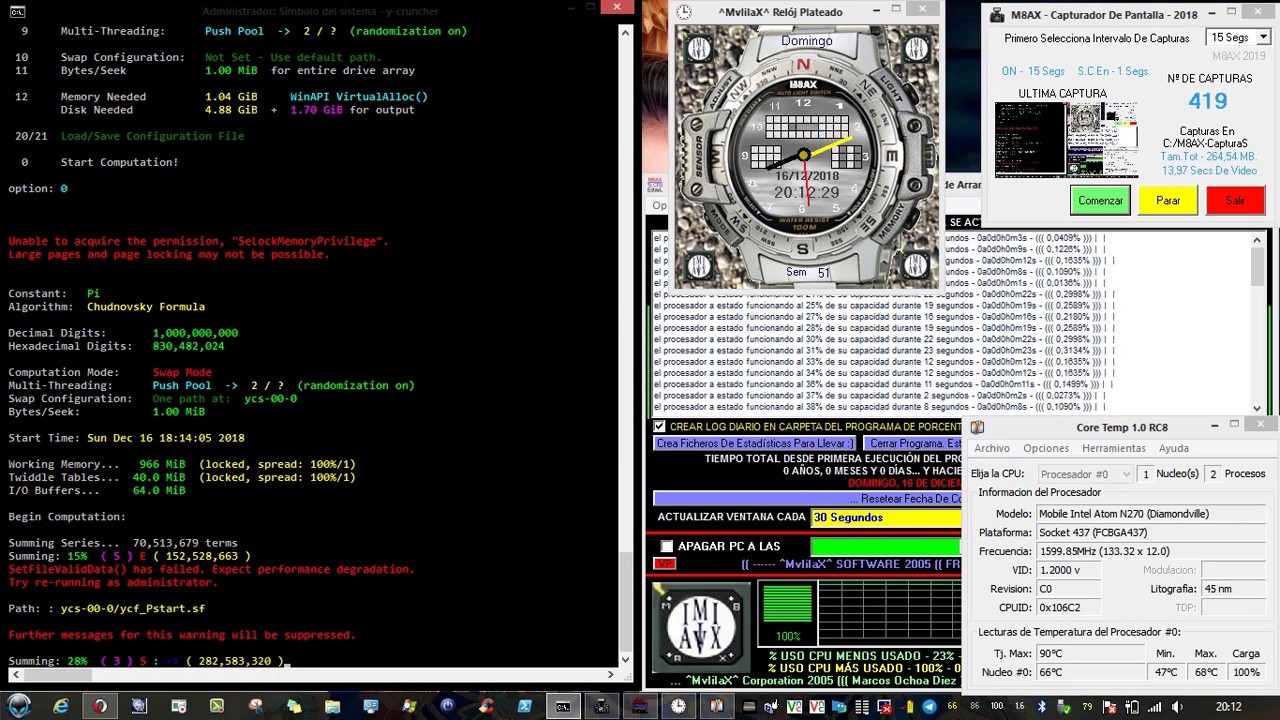This screenshot has width=1280, height=720.
Task: Open the Snipping Tool taskbar icon
Action: point(256,706)
